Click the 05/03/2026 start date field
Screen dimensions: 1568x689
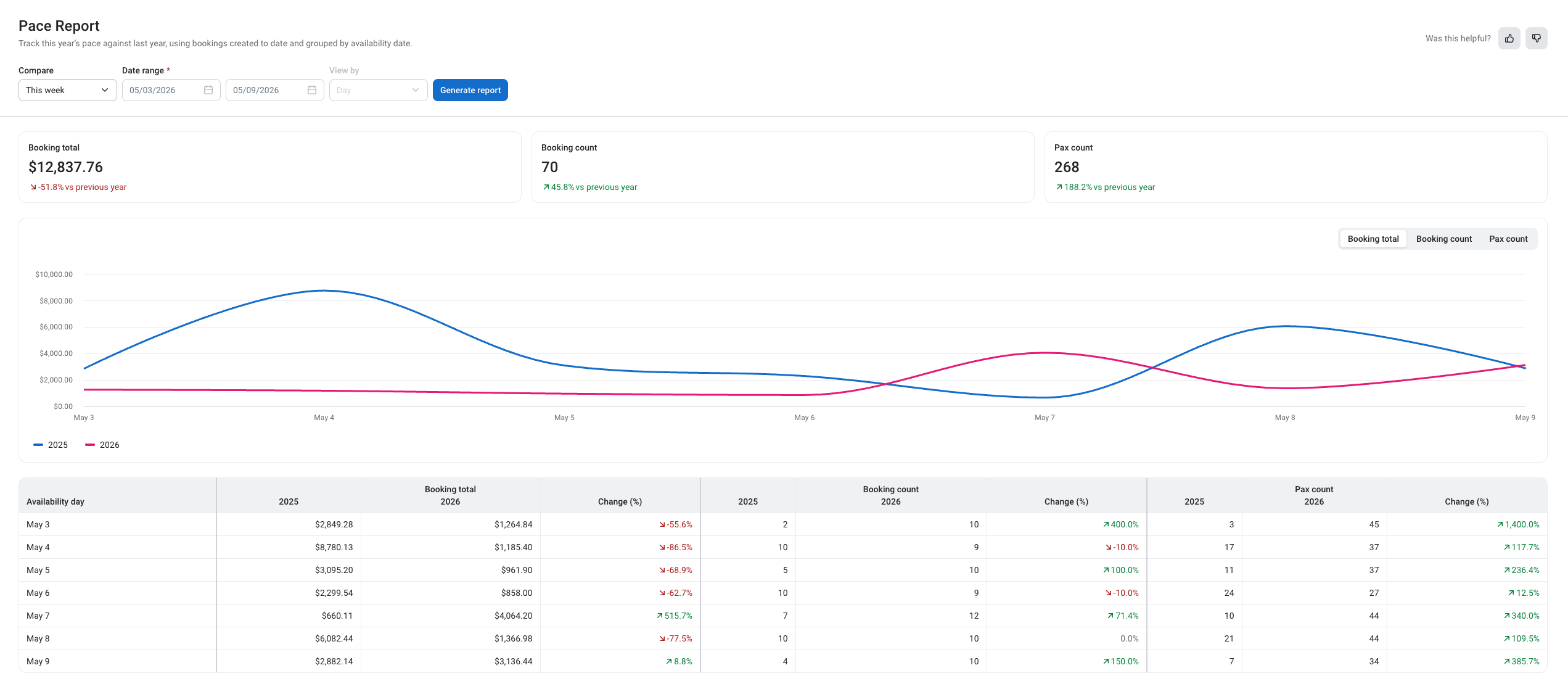tap(171, 90)
